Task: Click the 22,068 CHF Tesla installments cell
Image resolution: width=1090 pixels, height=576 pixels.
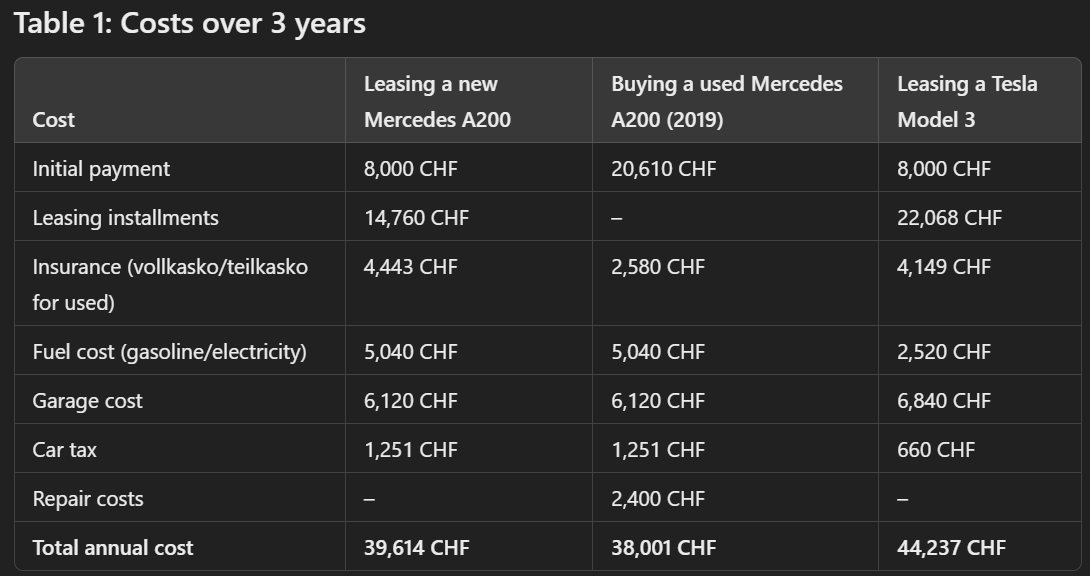Action: (x=949, y=217)
